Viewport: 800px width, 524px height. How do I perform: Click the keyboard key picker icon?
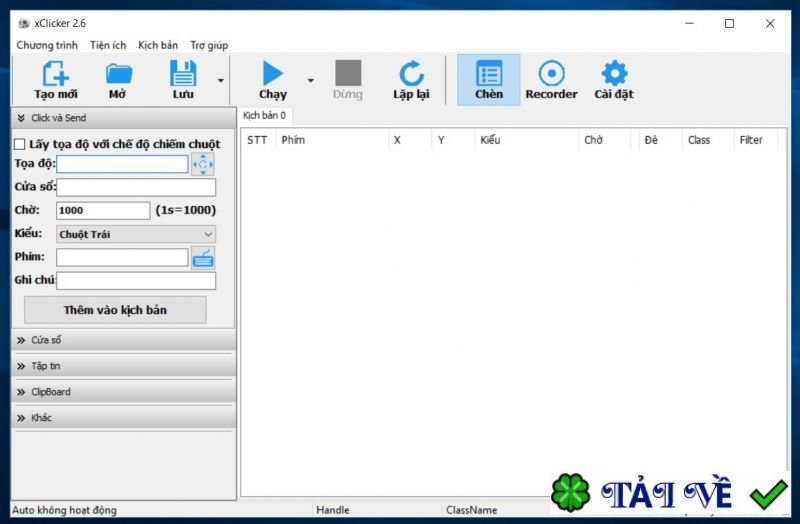203,258
